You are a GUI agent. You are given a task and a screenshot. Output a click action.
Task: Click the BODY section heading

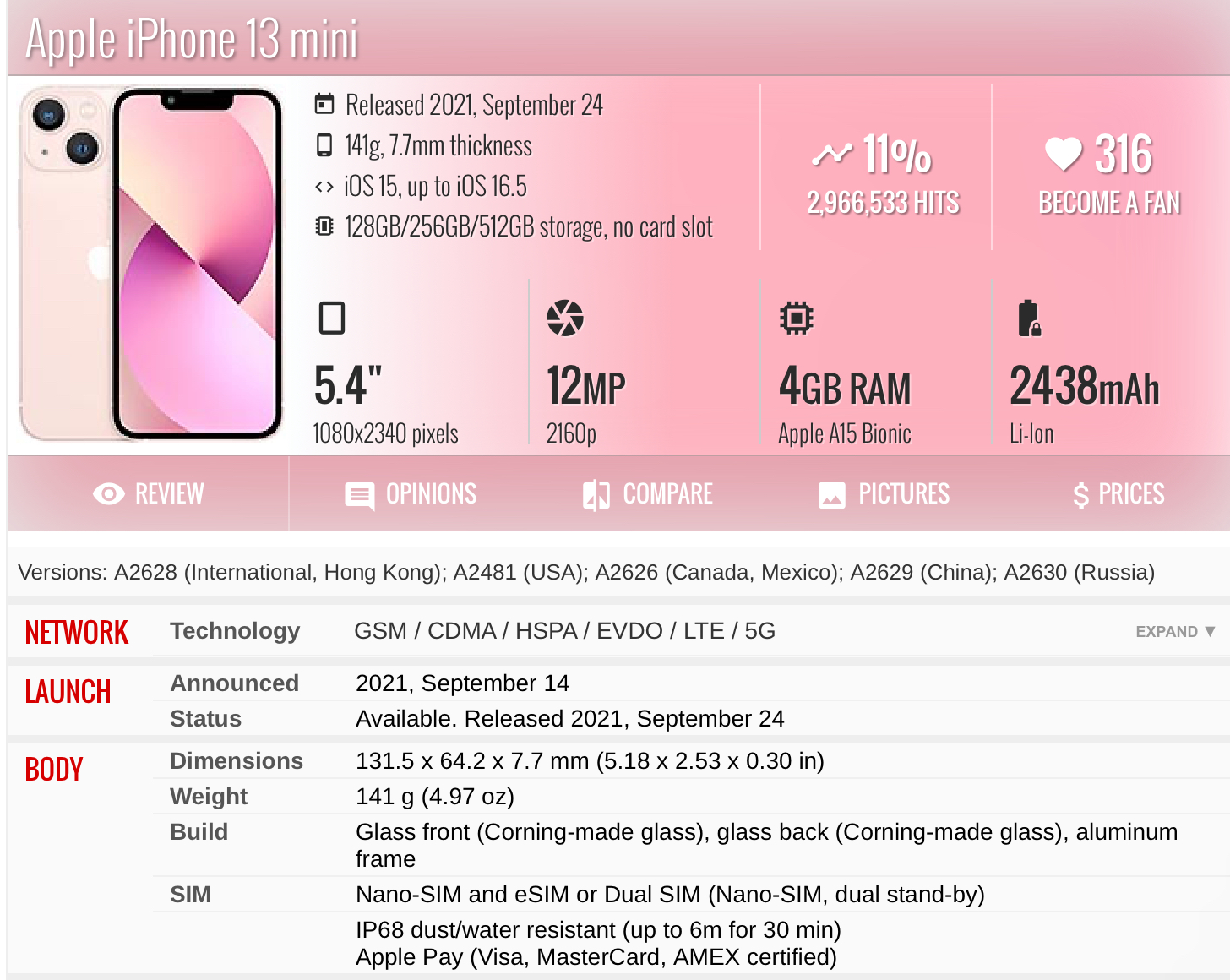[x=54, y=769]
